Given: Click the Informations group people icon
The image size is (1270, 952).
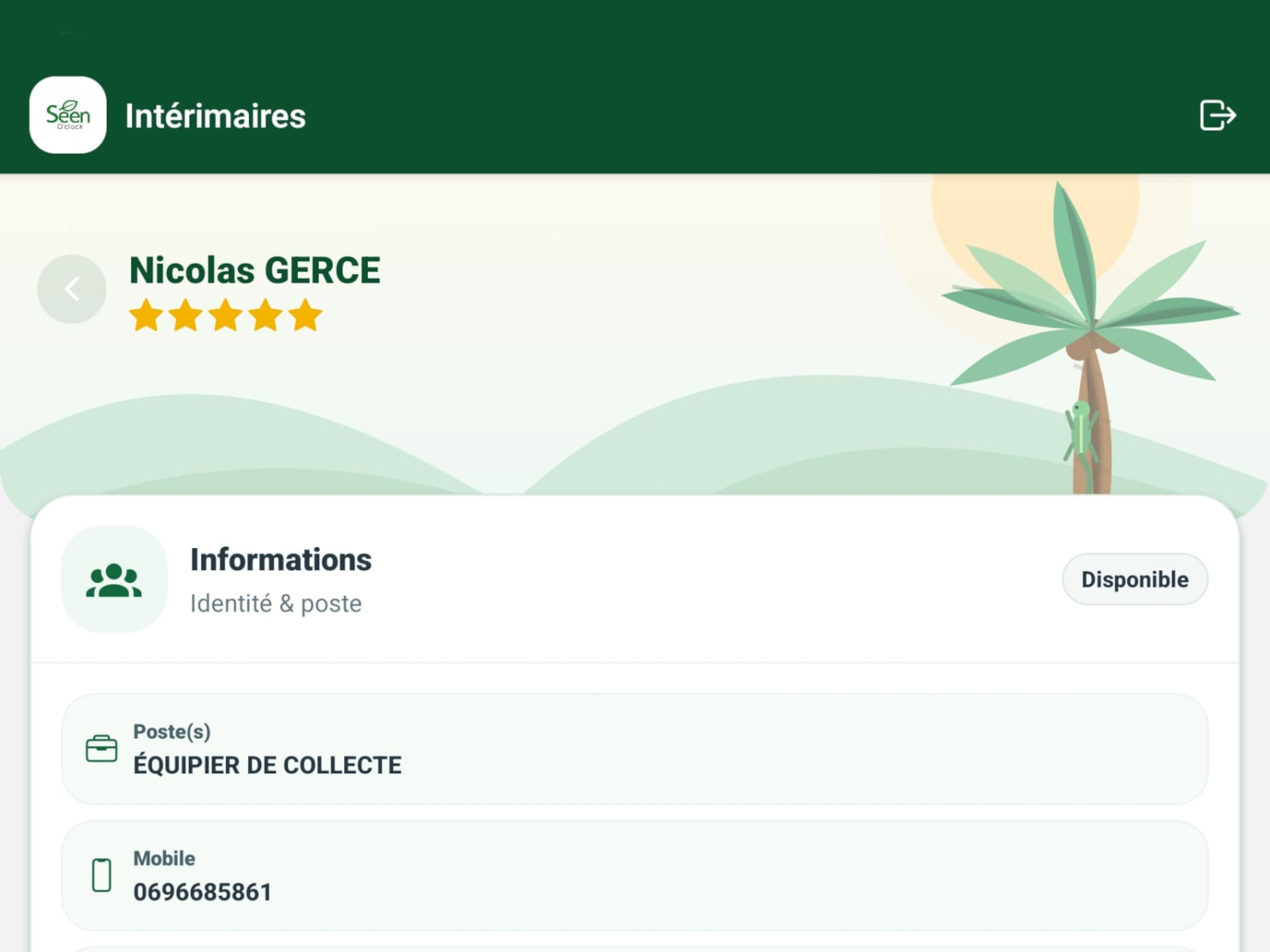Looking at the screenshot, I should (x=114, y=580).
